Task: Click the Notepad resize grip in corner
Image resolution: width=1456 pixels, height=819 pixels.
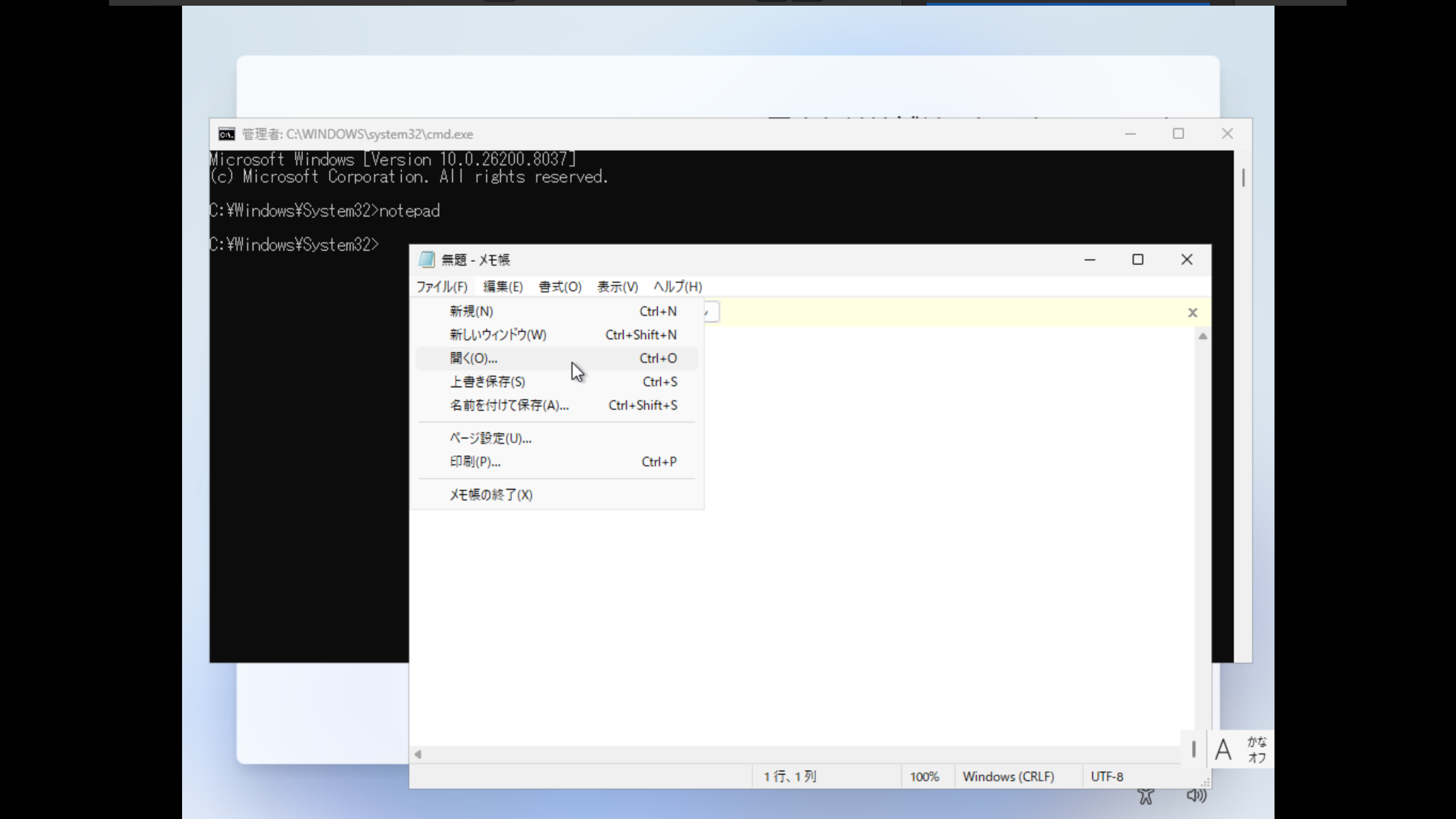Action: pos(1205,782)
